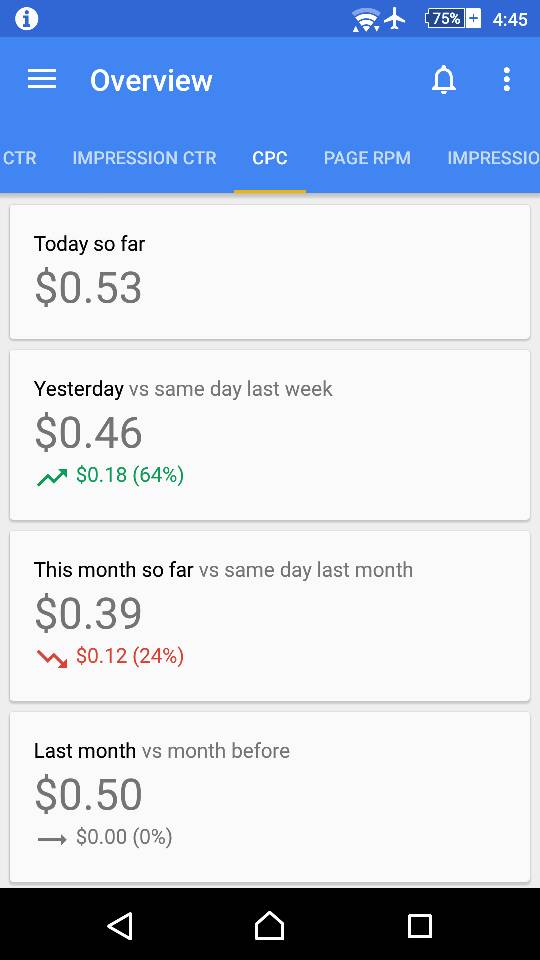
Task: Select the CPC tab
Action: pos(270,158)
